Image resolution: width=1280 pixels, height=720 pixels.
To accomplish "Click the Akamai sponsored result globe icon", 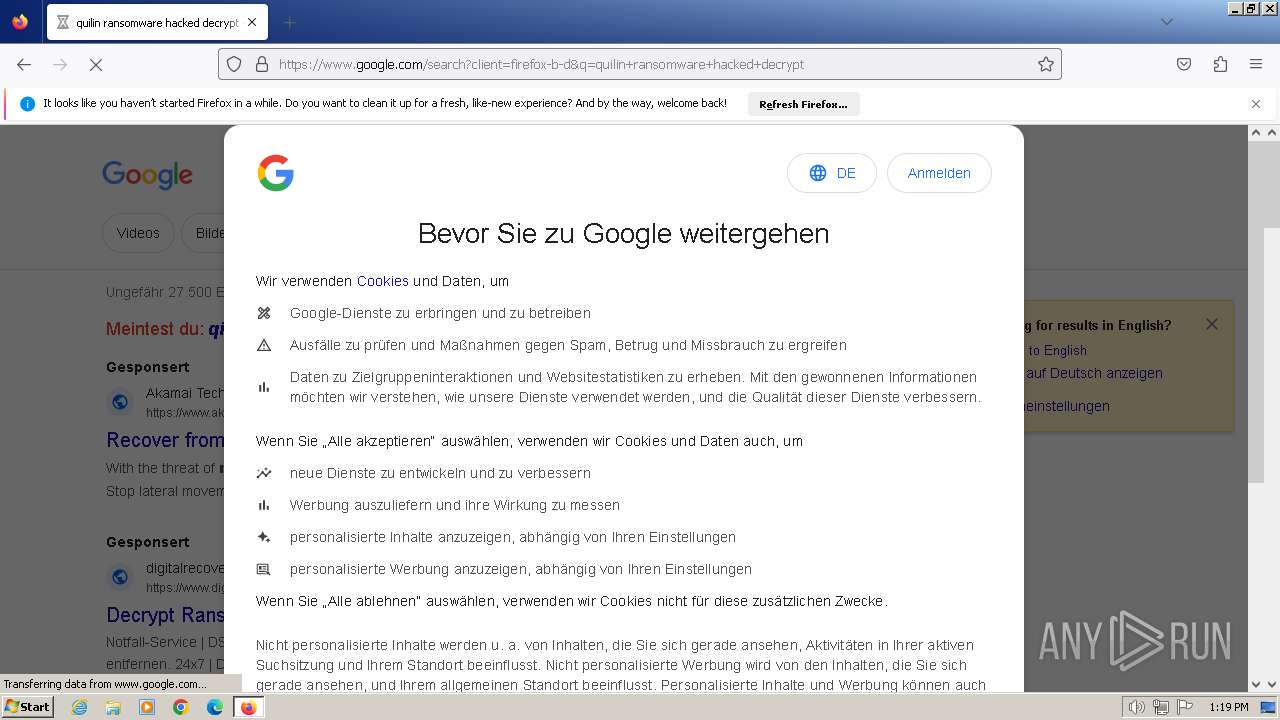I will pos(120,402).
